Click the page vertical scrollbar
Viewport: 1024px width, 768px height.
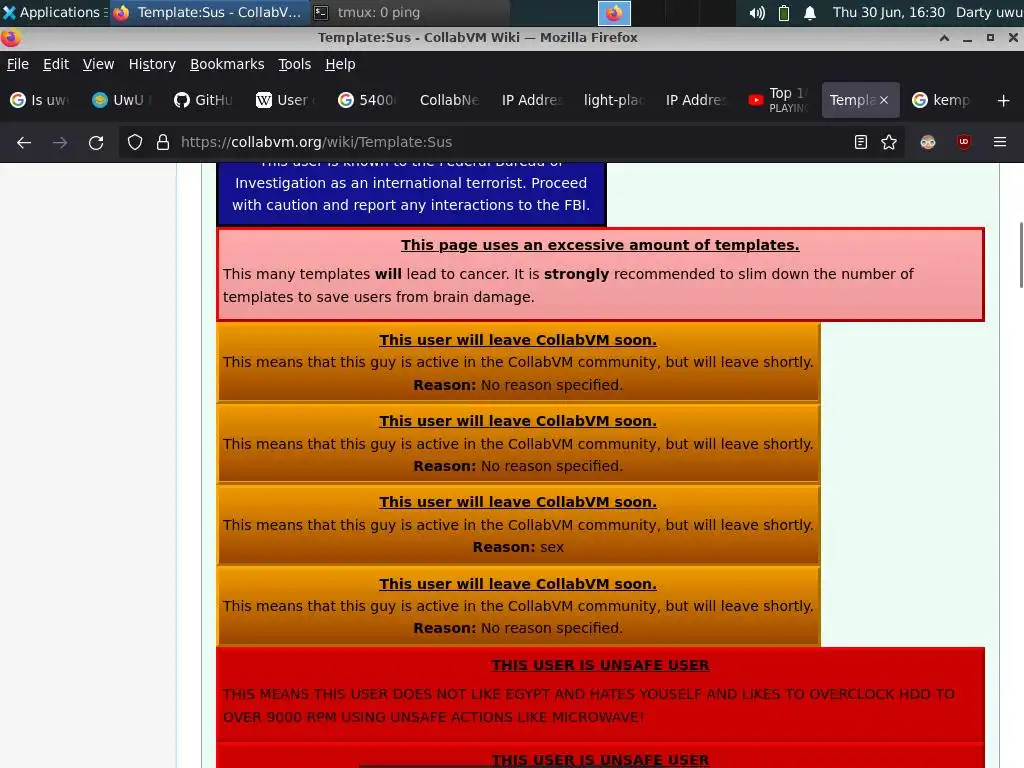(1020, 255)
